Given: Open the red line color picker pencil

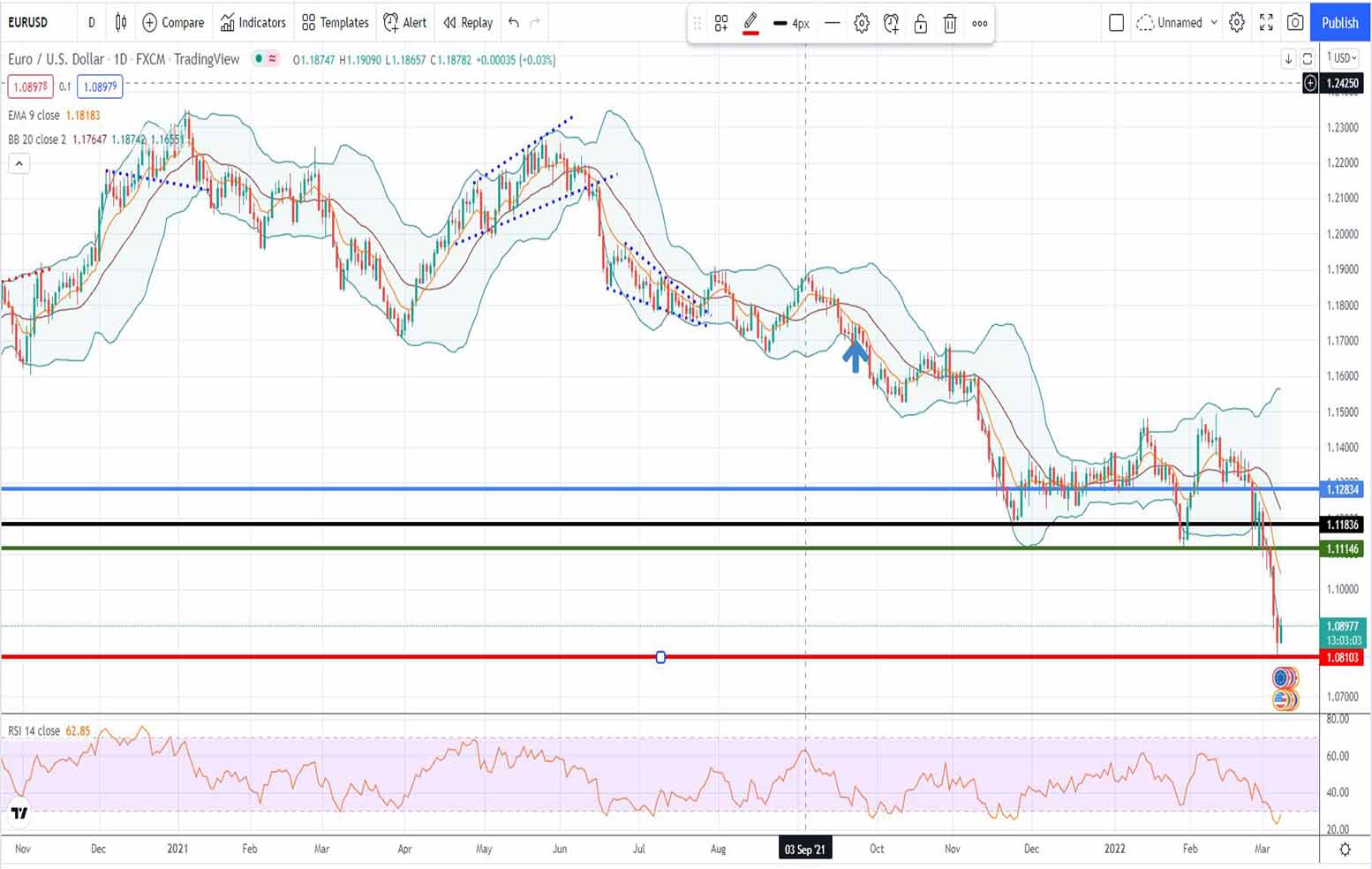Looking at the screenshot, I should (750, 24).
